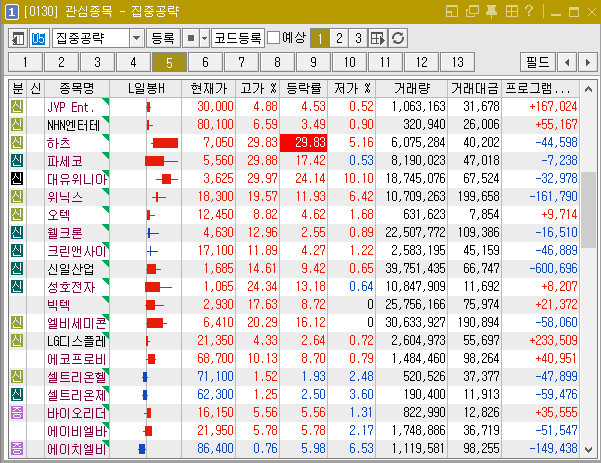601x463 pixels.
Task: Click the right arrow field scroll button
Action: tap(588, 62)
